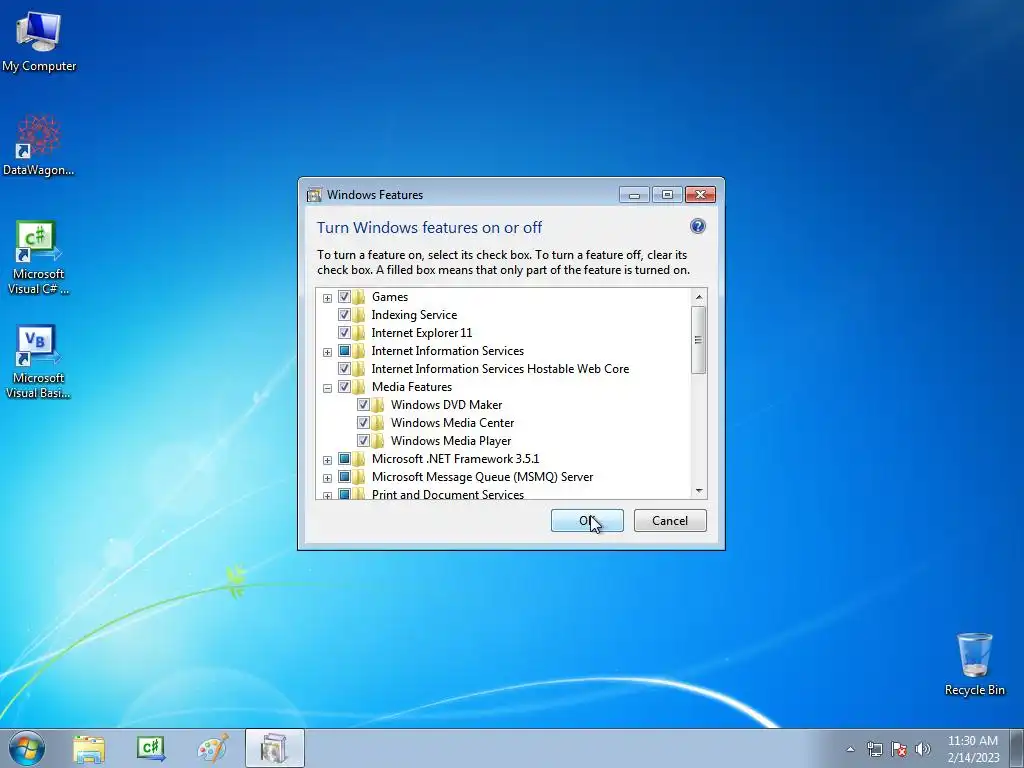Open the My Computer desktop icon
The height and width of the screenshot is (768, 1024).
point(39,41)
